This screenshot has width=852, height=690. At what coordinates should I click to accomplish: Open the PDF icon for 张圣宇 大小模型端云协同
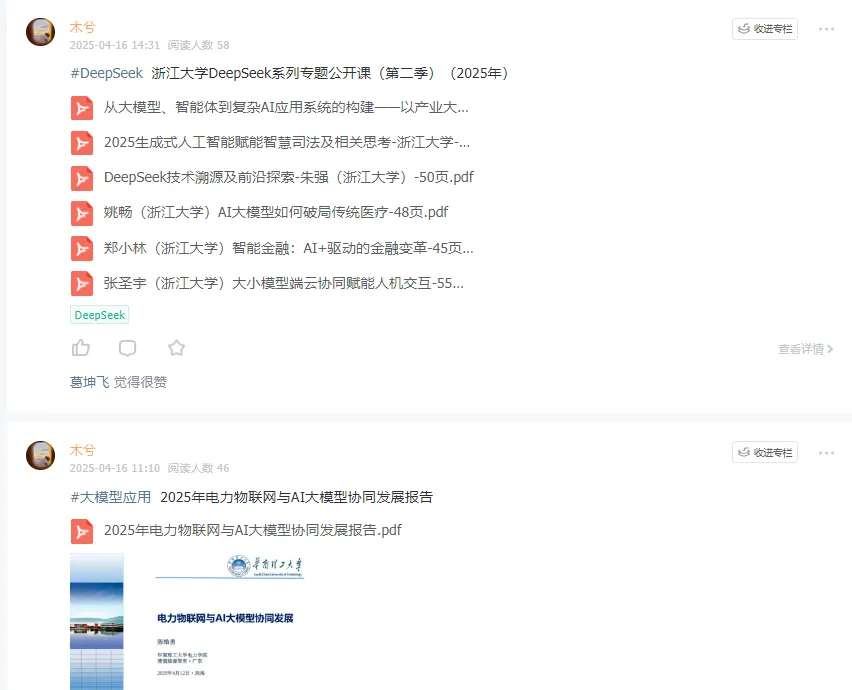(82, 284)
